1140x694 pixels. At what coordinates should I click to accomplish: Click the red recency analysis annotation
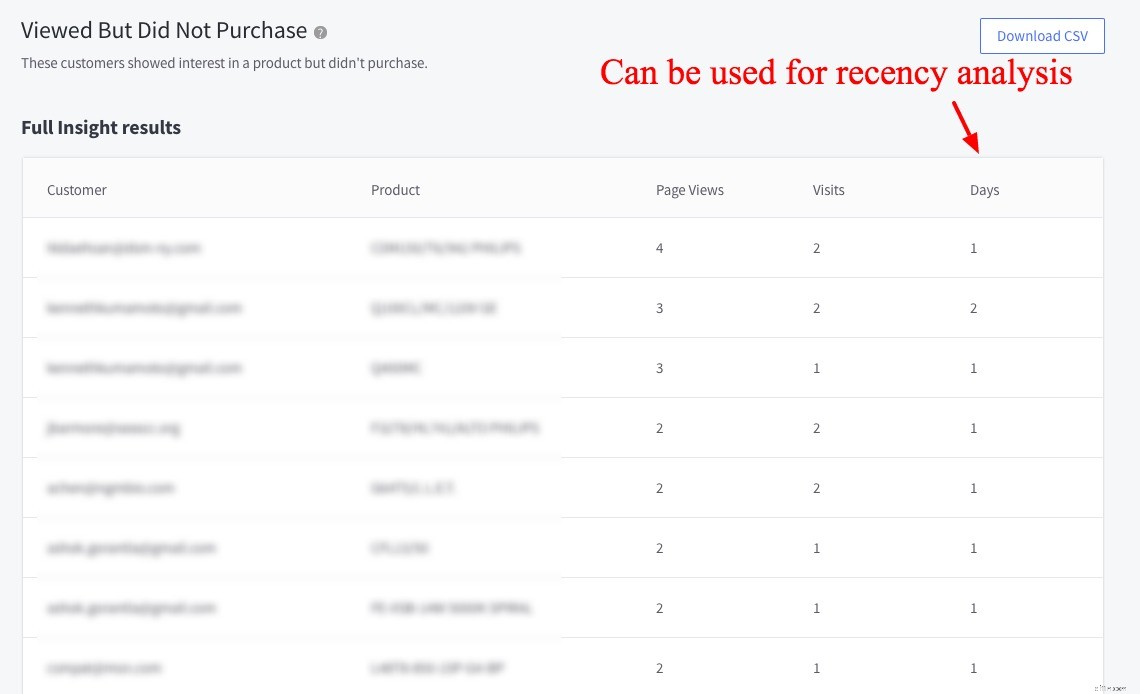pos(836,72)
